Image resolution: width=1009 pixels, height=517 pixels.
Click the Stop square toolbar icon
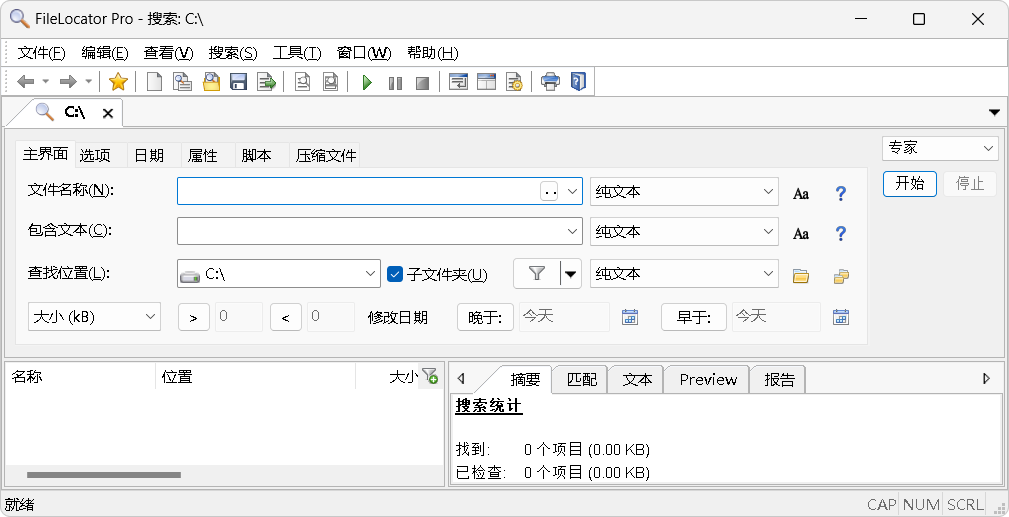pos(422,83)
